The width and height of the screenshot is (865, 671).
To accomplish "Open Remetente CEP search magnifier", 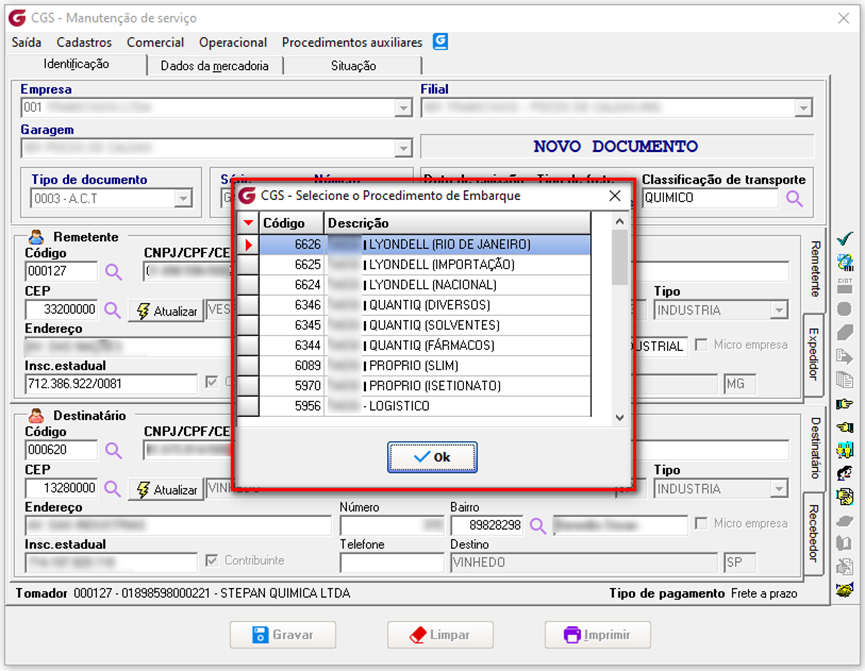I will pos(112,310).
